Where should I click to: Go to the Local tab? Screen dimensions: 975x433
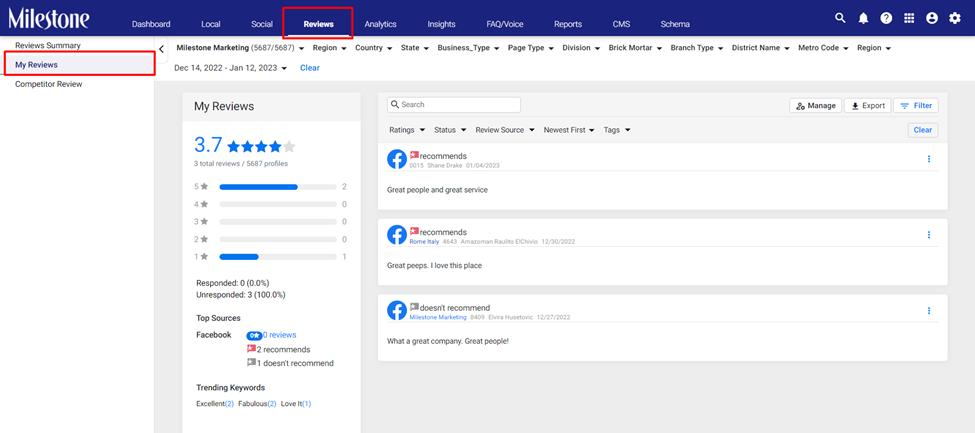tap(211, 24)
